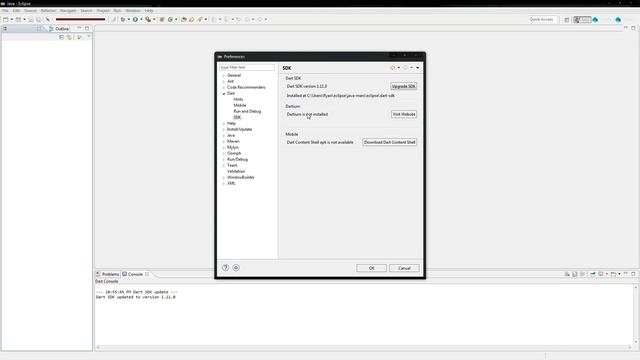This screenshot has width=640, height=360.
Task: Open the File menu
Action: (x=5, y=11)
